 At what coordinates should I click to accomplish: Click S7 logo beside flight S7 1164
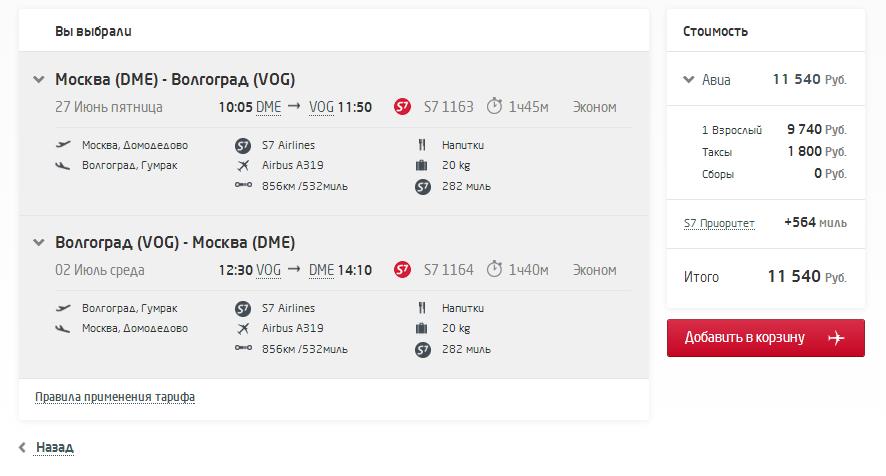pyautogui.click(x=403, y=269)
